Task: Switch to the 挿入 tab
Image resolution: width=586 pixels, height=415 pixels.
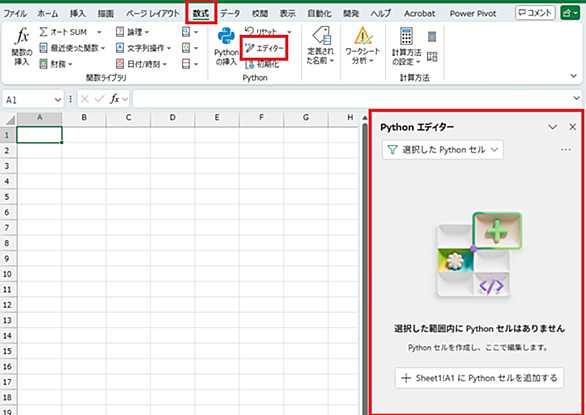Action: pyautogui.click(x=78, y=14)
